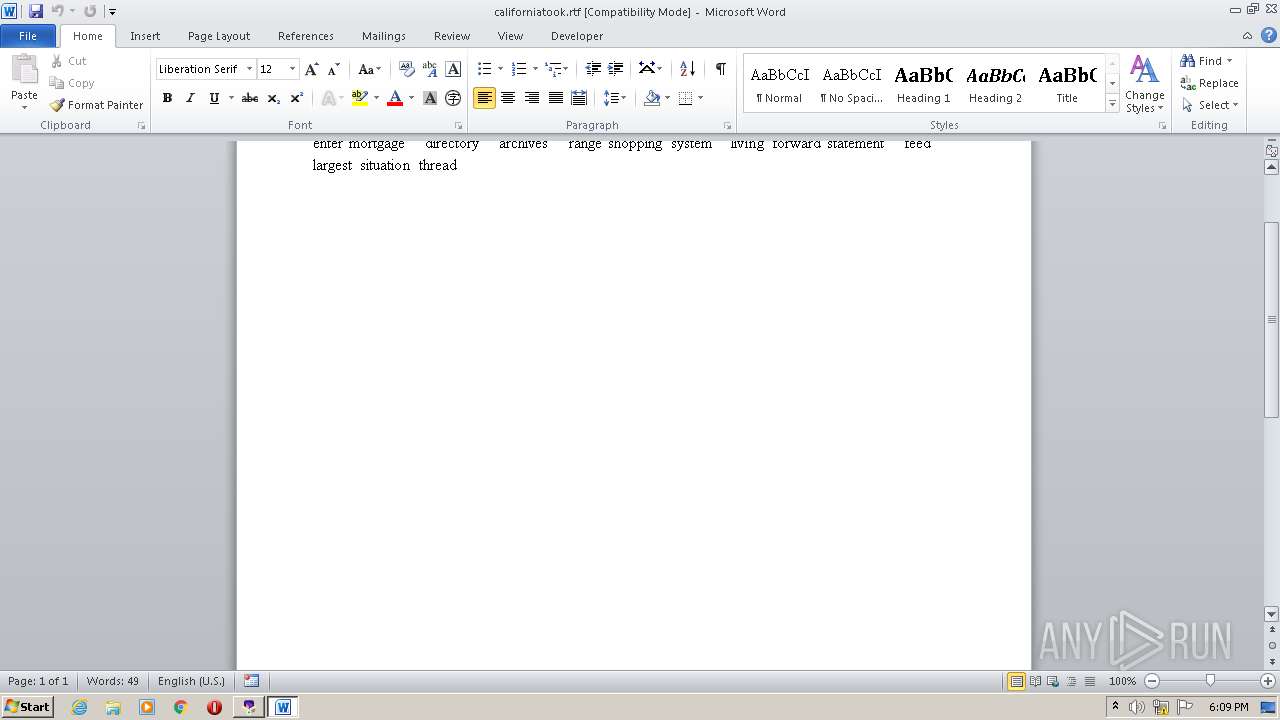Click the Character Border icon
Viewport: 1280px width, 720px height.
[x=453, y=69]
